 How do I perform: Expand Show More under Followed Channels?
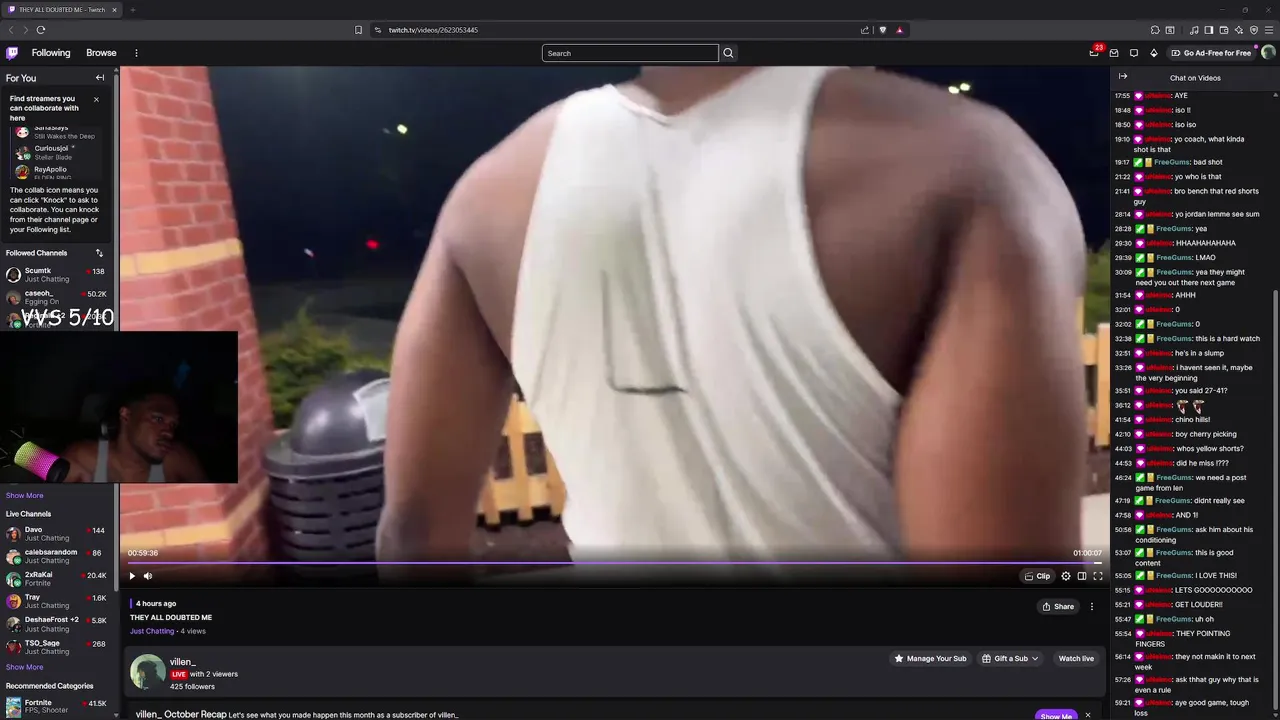[24, 495]
